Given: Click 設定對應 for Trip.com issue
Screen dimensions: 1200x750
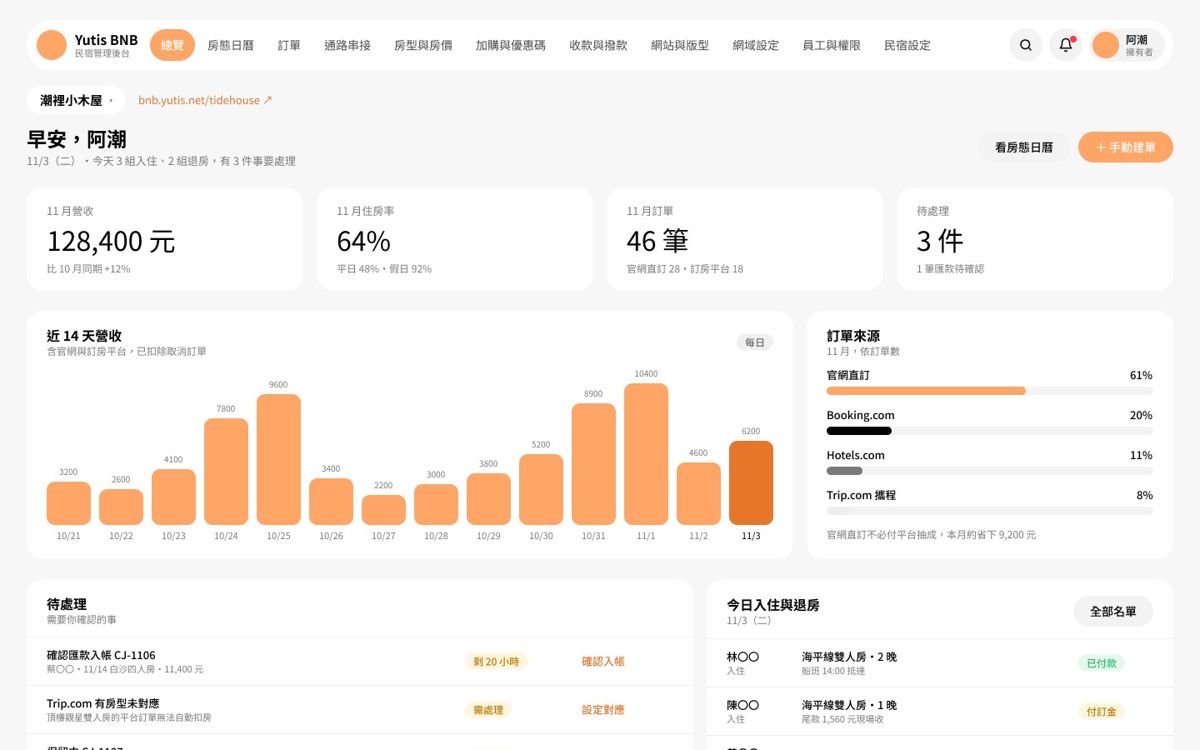Looking at the screenshot, I should tap(603, 710).
